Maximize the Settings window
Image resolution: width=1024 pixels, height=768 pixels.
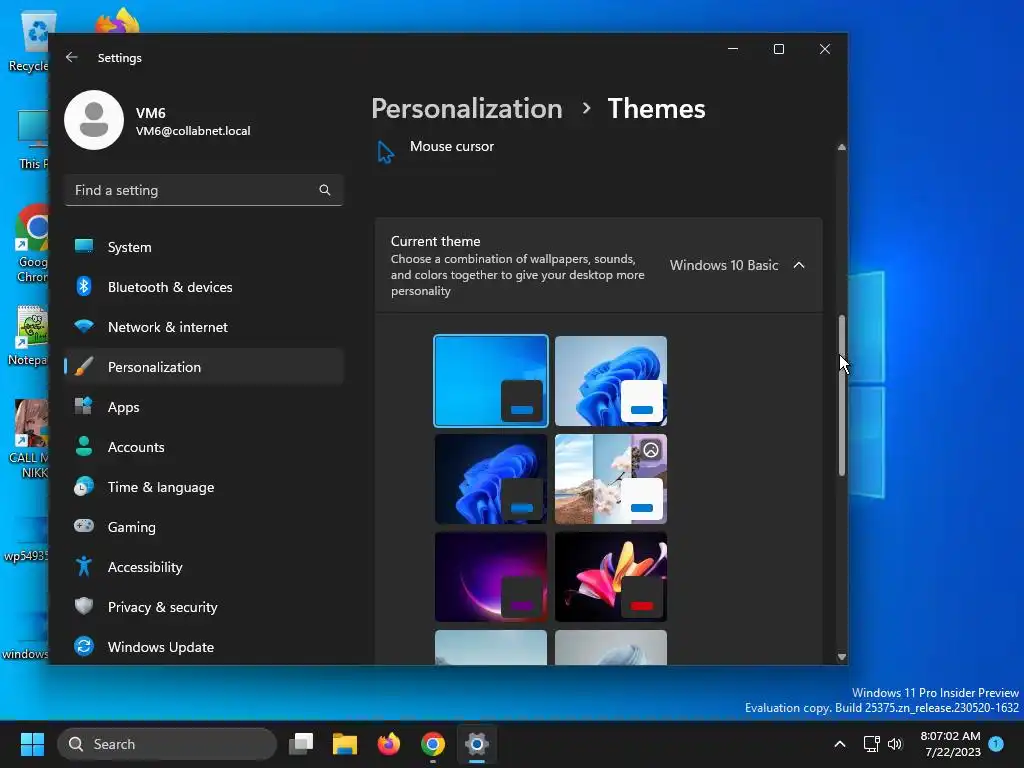(778, 49)
